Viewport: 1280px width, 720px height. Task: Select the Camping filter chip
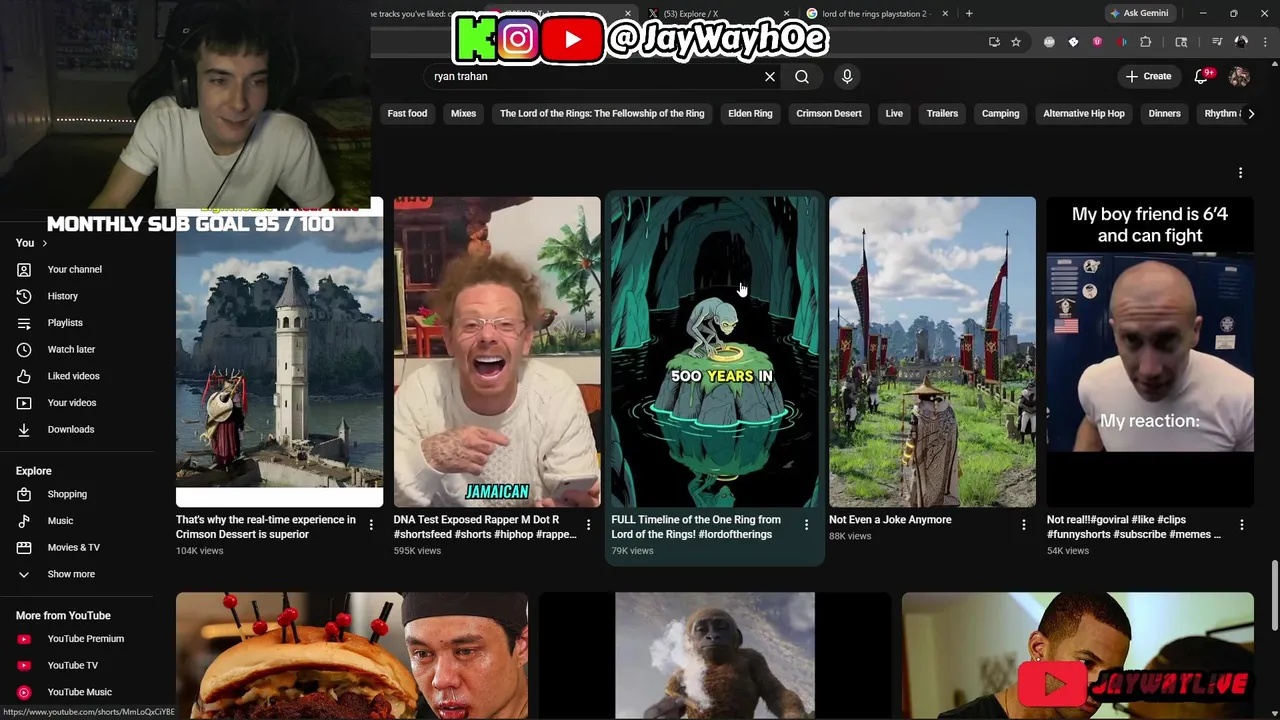click(1000, 113)
